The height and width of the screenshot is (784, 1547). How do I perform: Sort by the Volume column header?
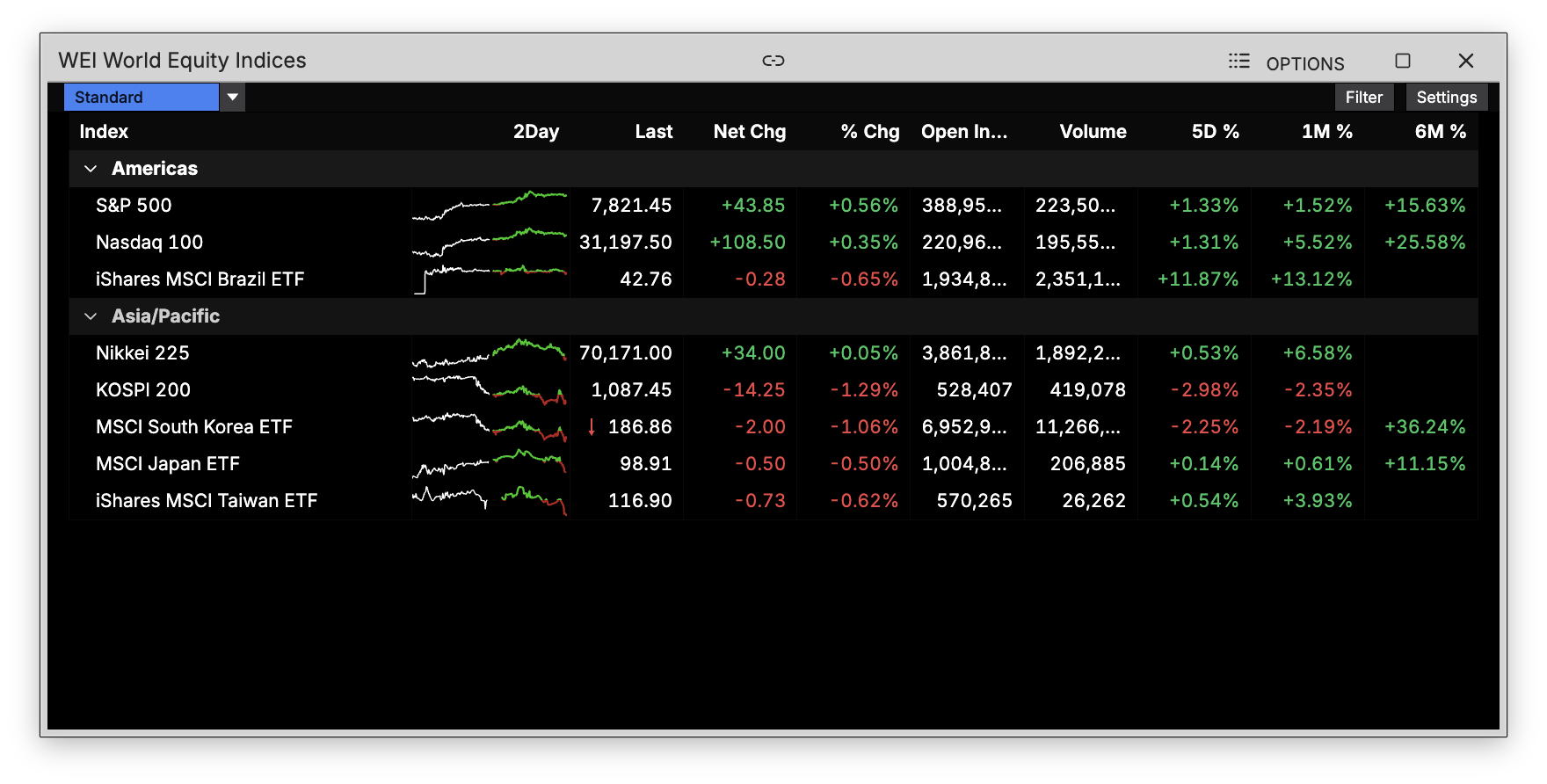1093,132
